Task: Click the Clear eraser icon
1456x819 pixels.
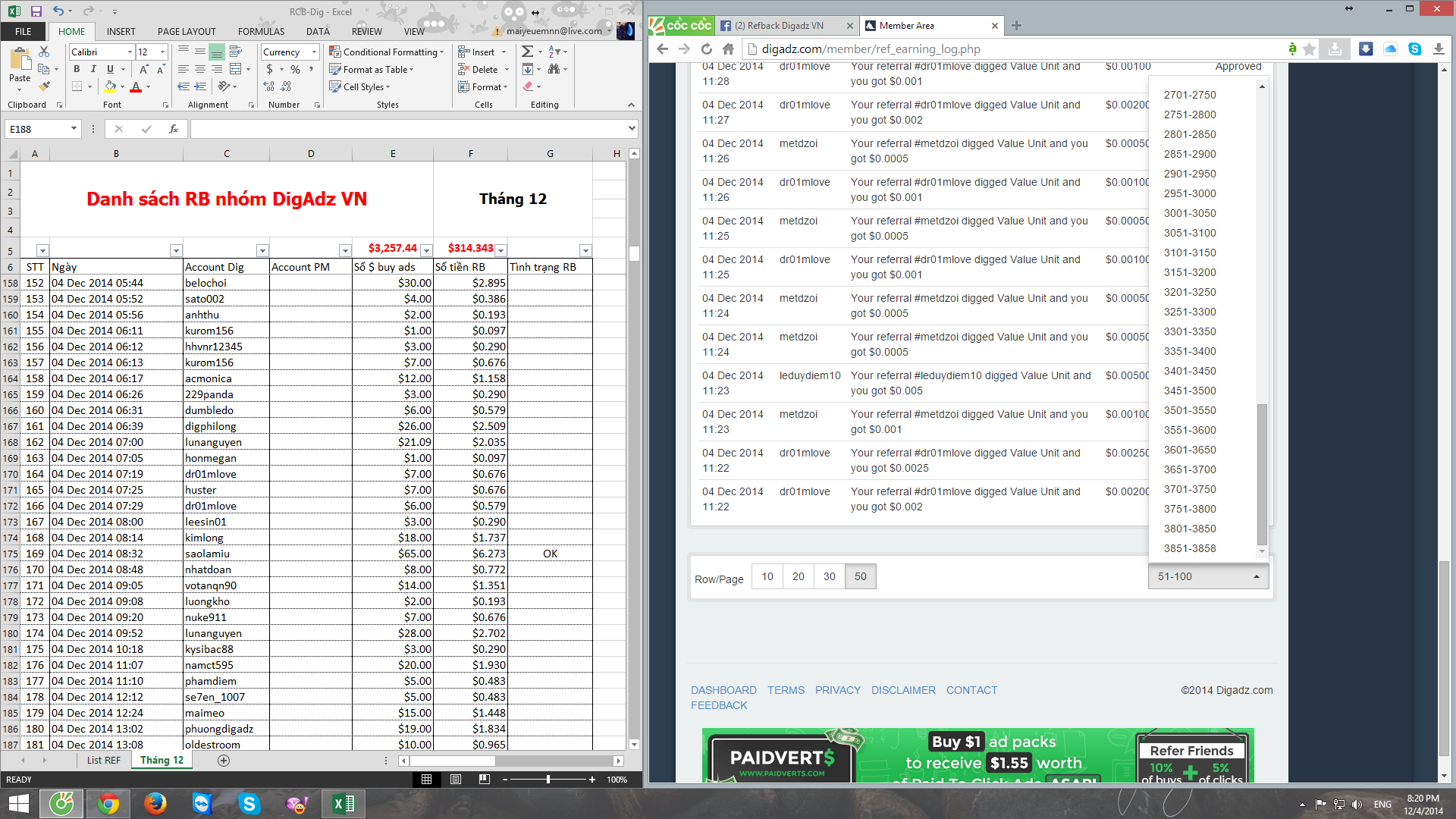Action: 528,86
